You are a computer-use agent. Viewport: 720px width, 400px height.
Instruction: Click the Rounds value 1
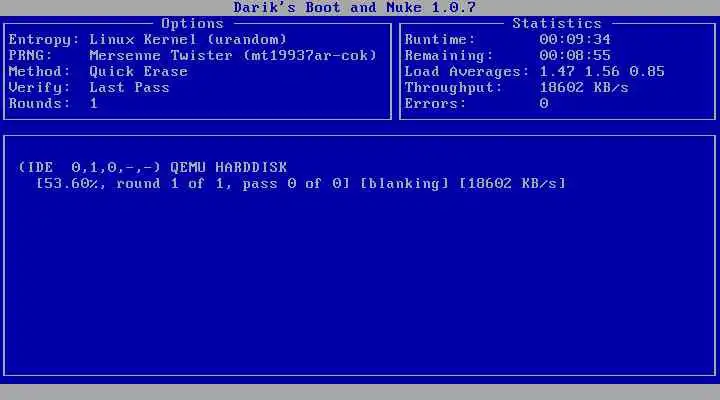point(94,103)
